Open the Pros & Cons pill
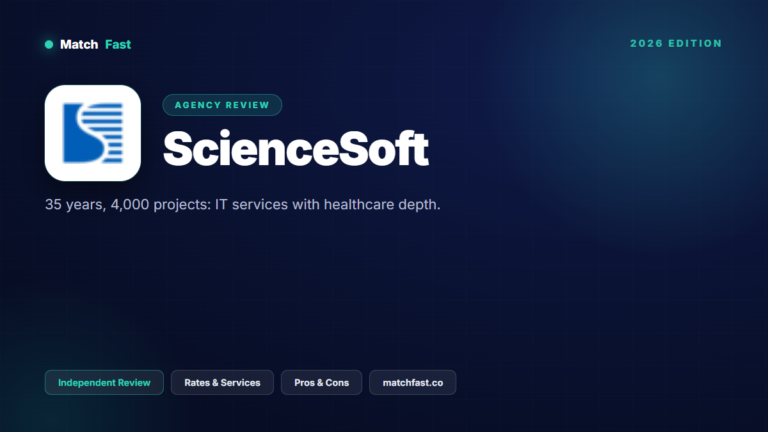The height and width of the screenshot is (432, 768). click(321, 383)
